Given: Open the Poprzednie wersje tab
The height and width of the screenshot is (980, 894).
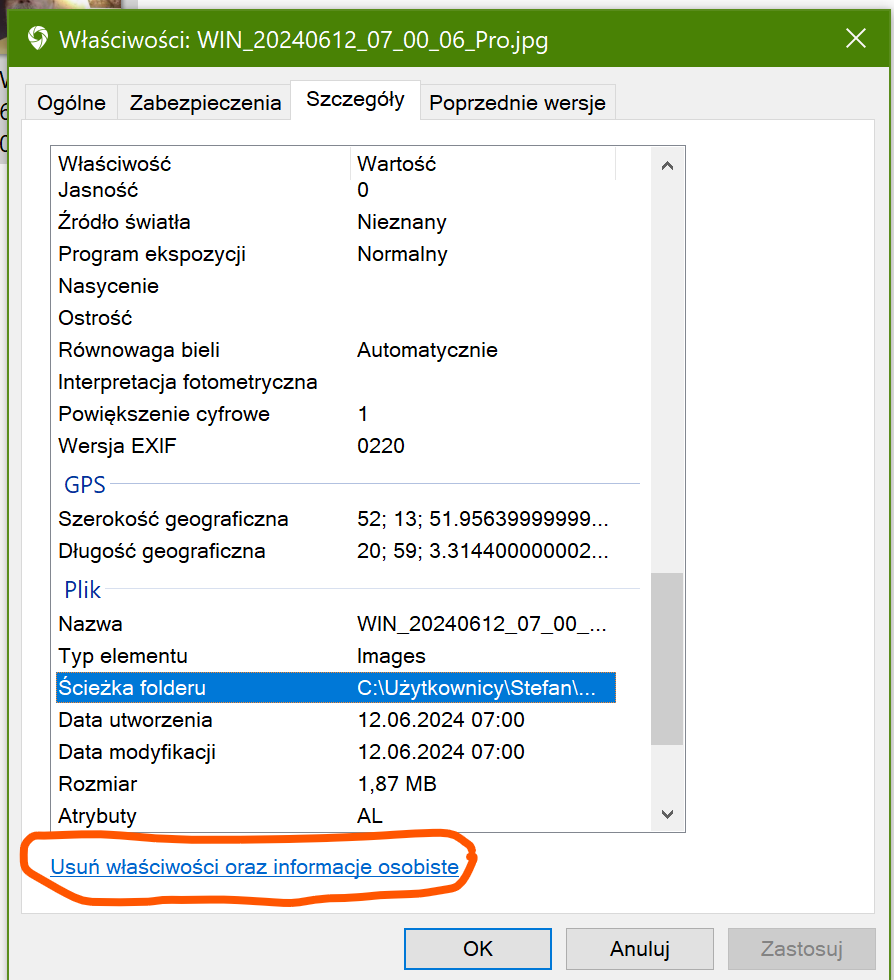Looking at the screenshot, I should (517, 103).
